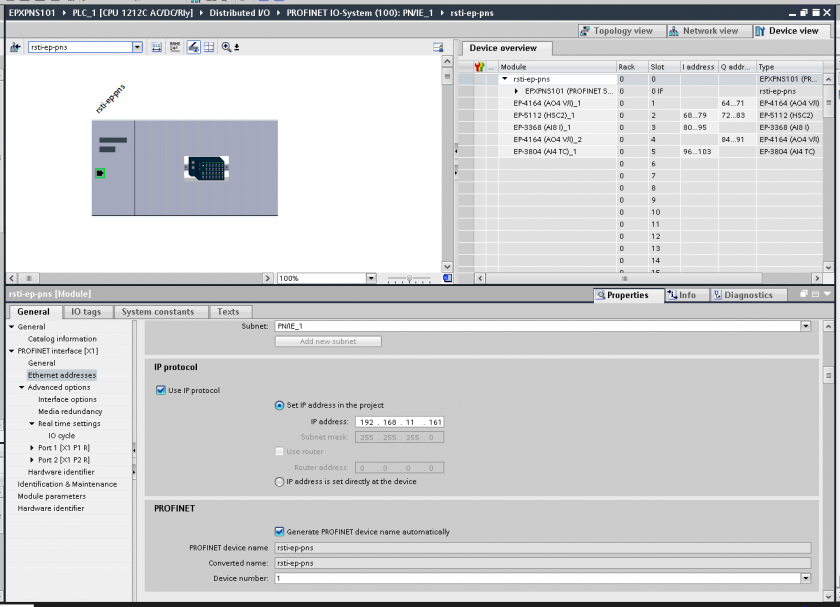Collapse the inspector with the down-arrow icon
This screenshot has width=840, height=607.
click(x=827, y=294)
